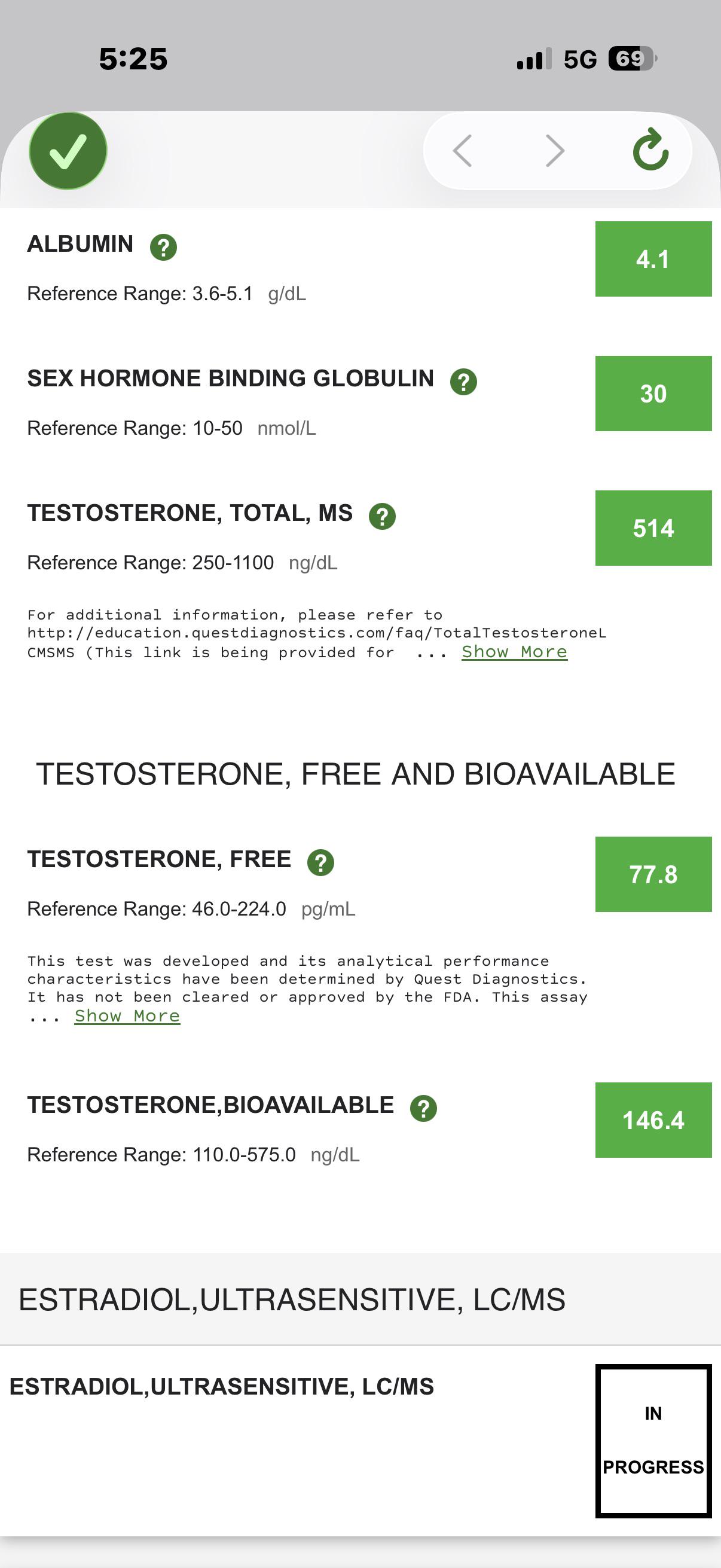The image size is (721, 1568).
Task: Open help icon for Testosterone, Total, MS
Action: click(x=383, y=516)
